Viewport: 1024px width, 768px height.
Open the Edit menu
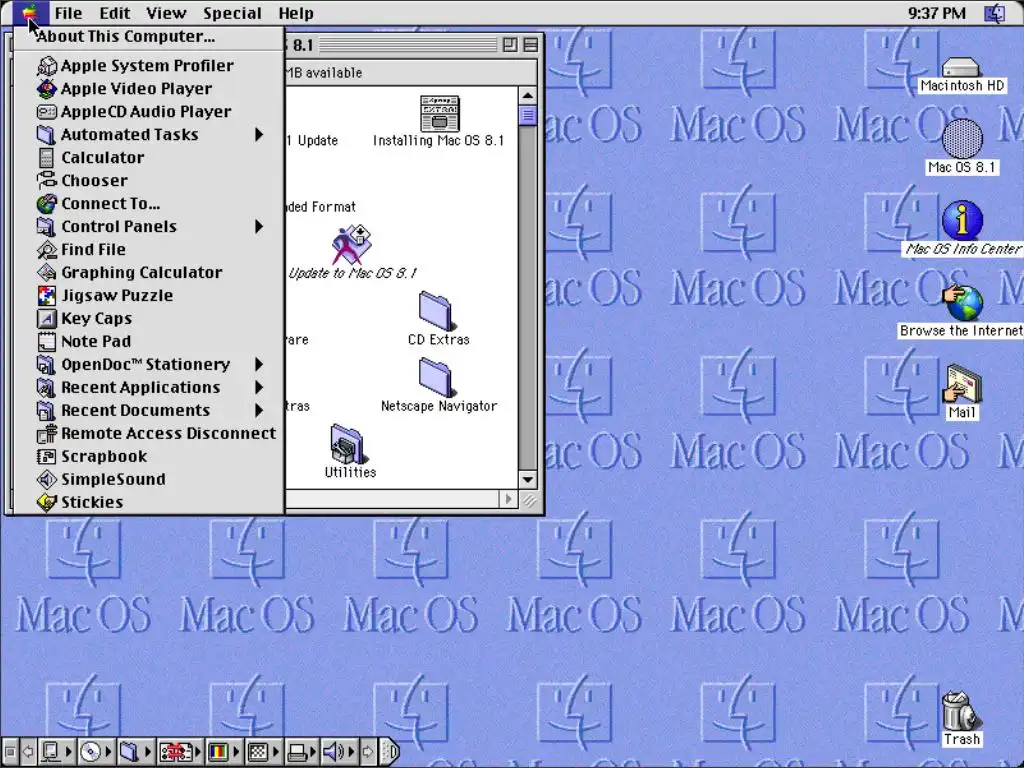click(x=114, y=13)
